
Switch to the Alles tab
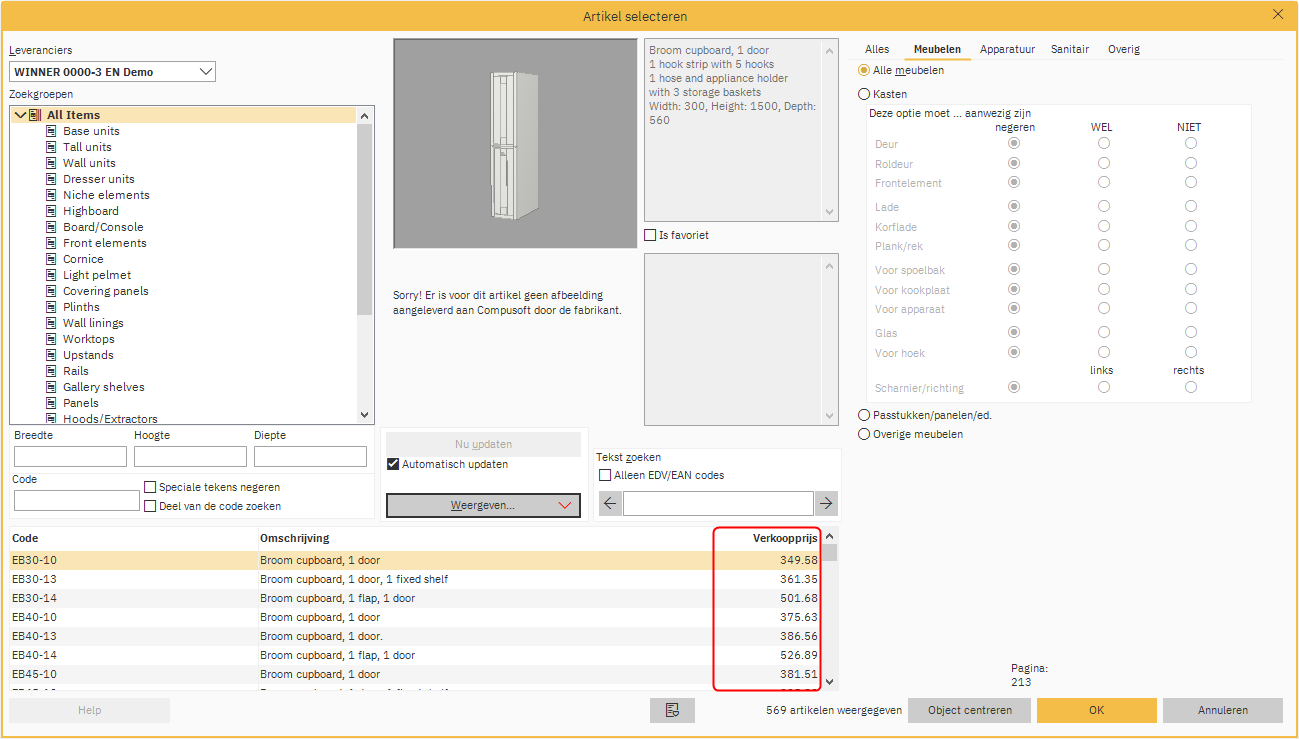(877, 48)
